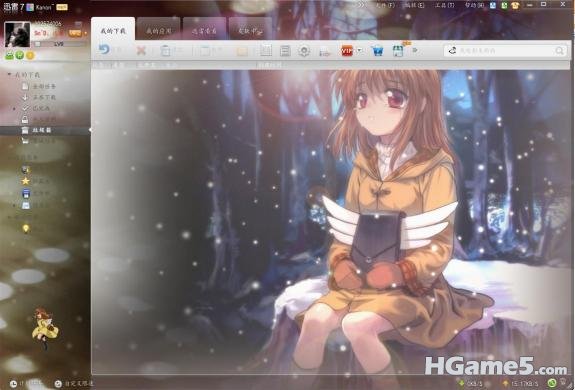Select the item below 垃圾箱 in sidebar
575x390 pixels.
(39, 141)
